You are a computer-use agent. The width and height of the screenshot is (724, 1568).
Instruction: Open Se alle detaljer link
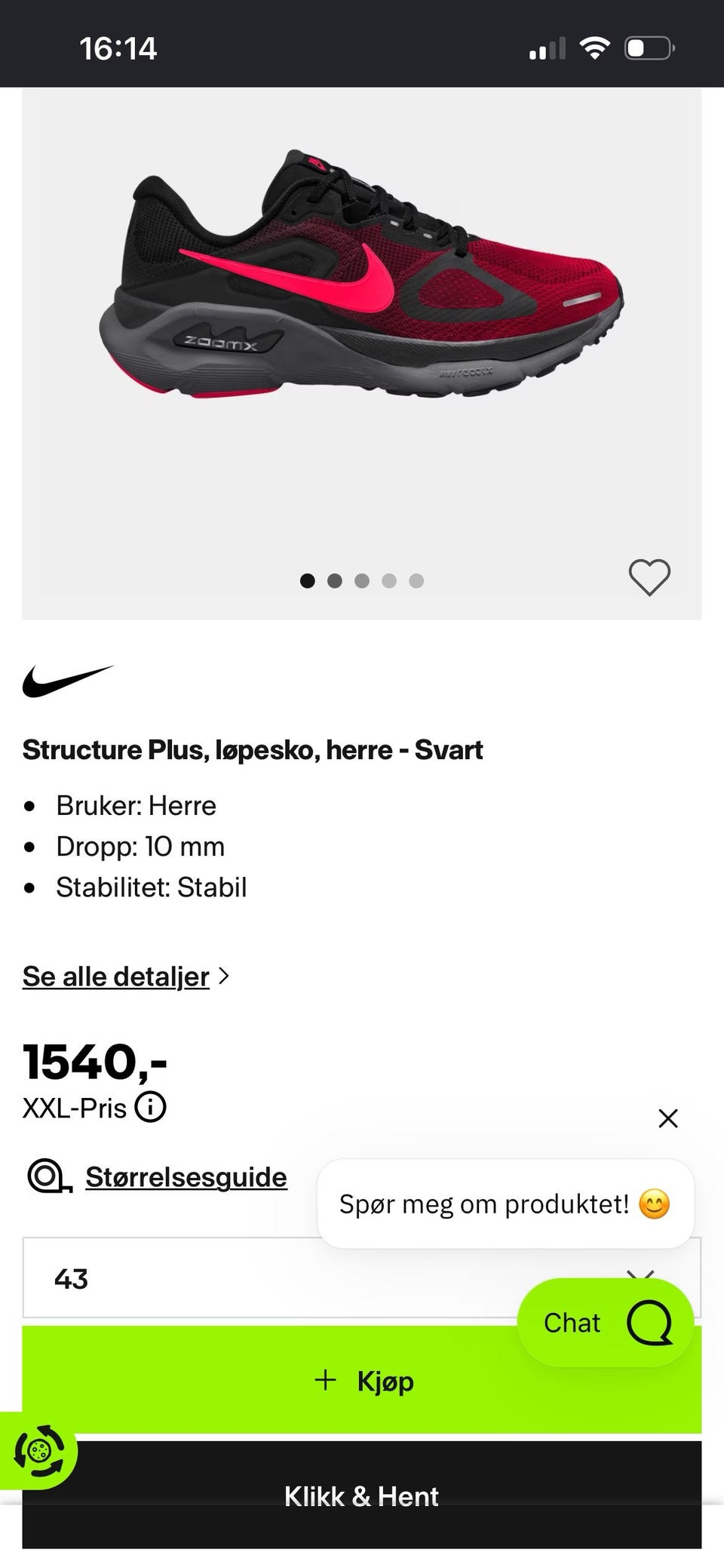pos(116,976)
